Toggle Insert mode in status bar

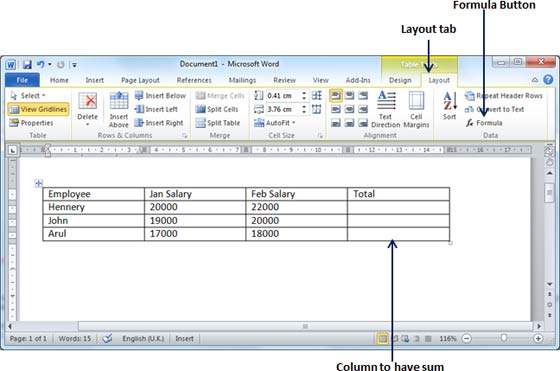[x=184, y=339]
